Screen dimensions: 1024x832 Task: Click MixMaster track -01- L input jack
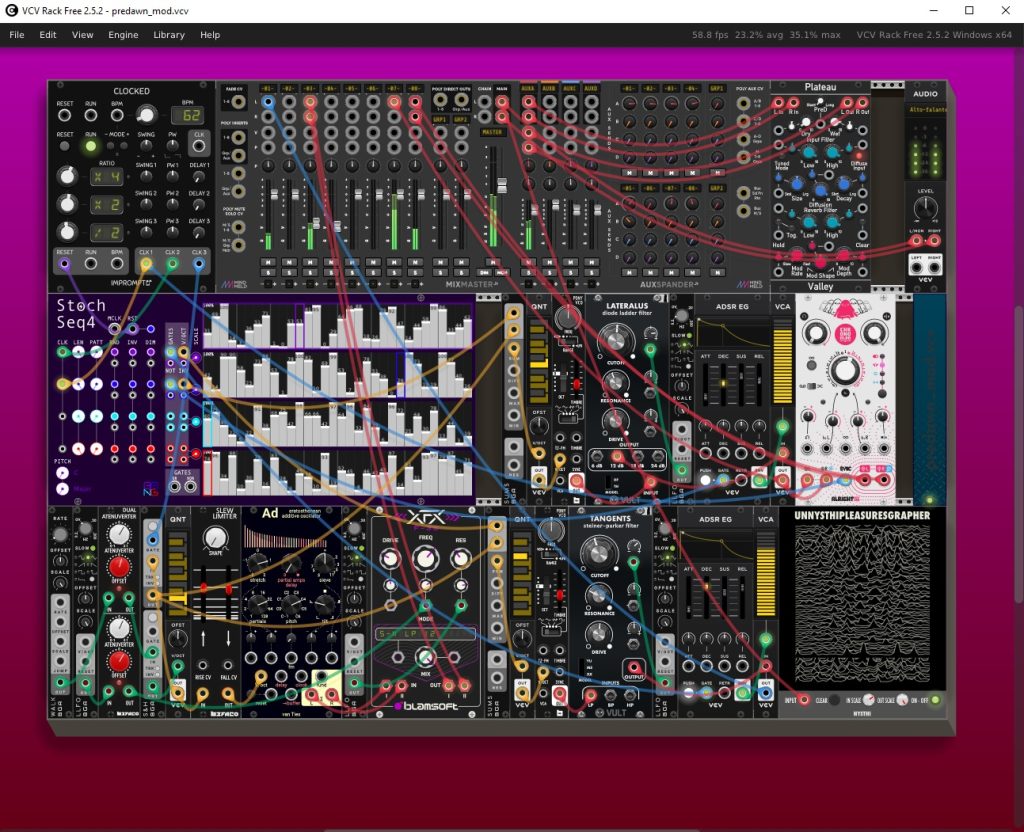click(x=268, y=102)
